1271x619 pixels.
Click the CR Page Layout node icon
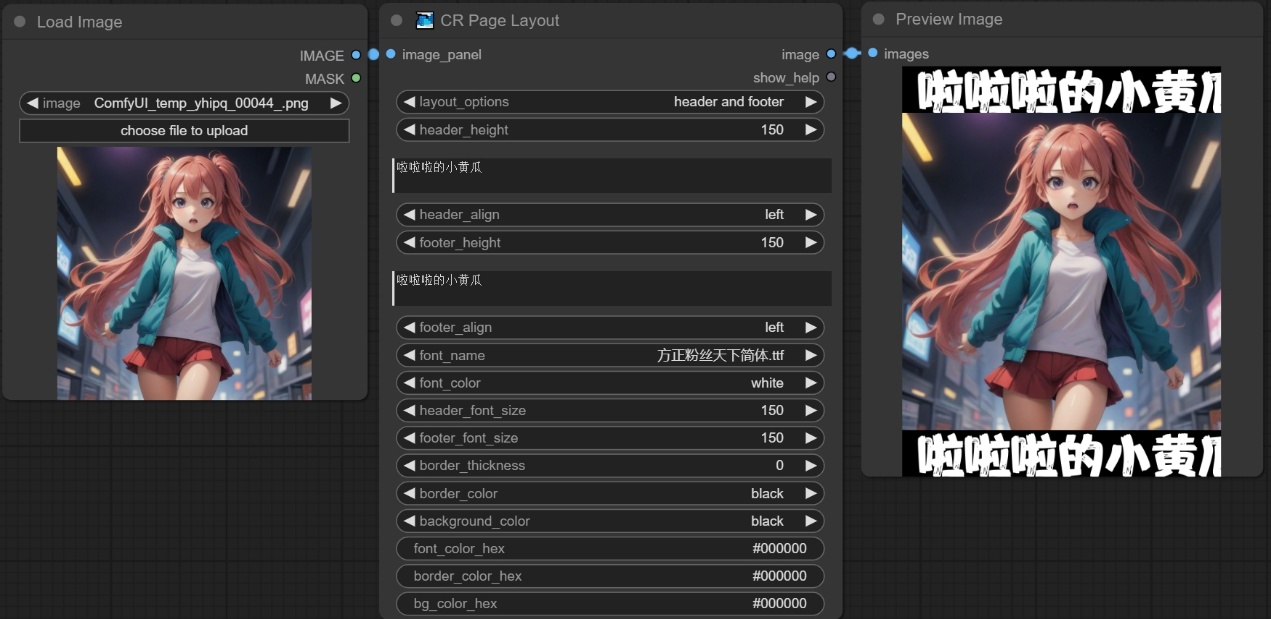click(425, 20)
